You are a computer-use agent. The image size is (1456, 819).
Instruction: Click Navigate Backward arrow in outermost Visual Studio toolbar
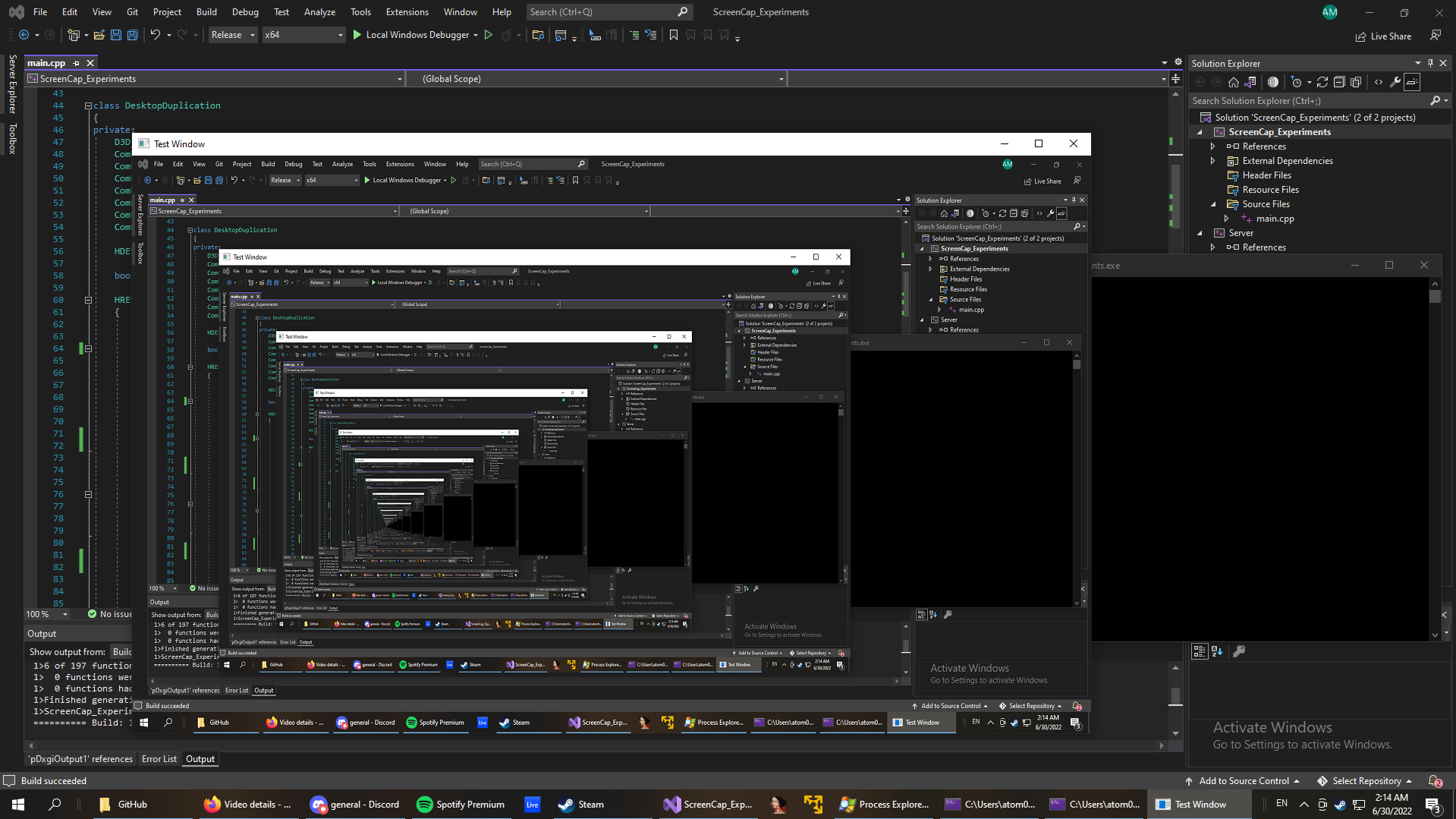coord(24,35)
